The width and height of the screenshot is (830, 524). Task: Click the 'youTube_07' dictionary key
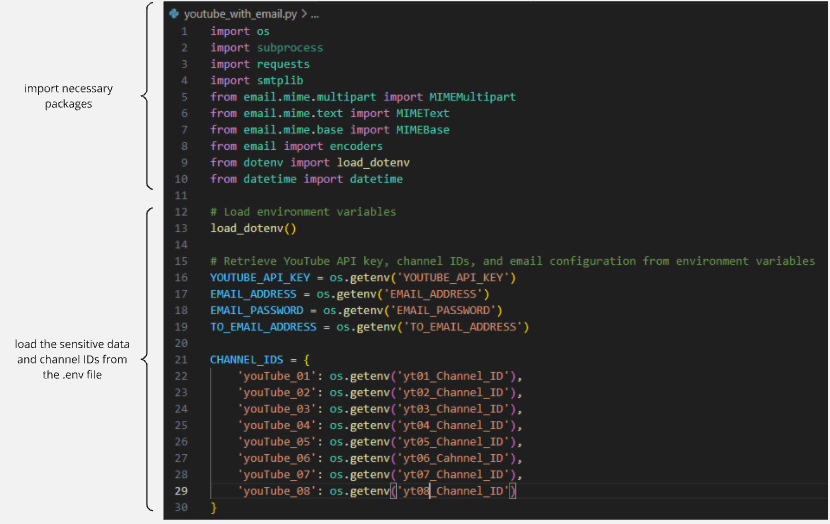click(276, 474)
